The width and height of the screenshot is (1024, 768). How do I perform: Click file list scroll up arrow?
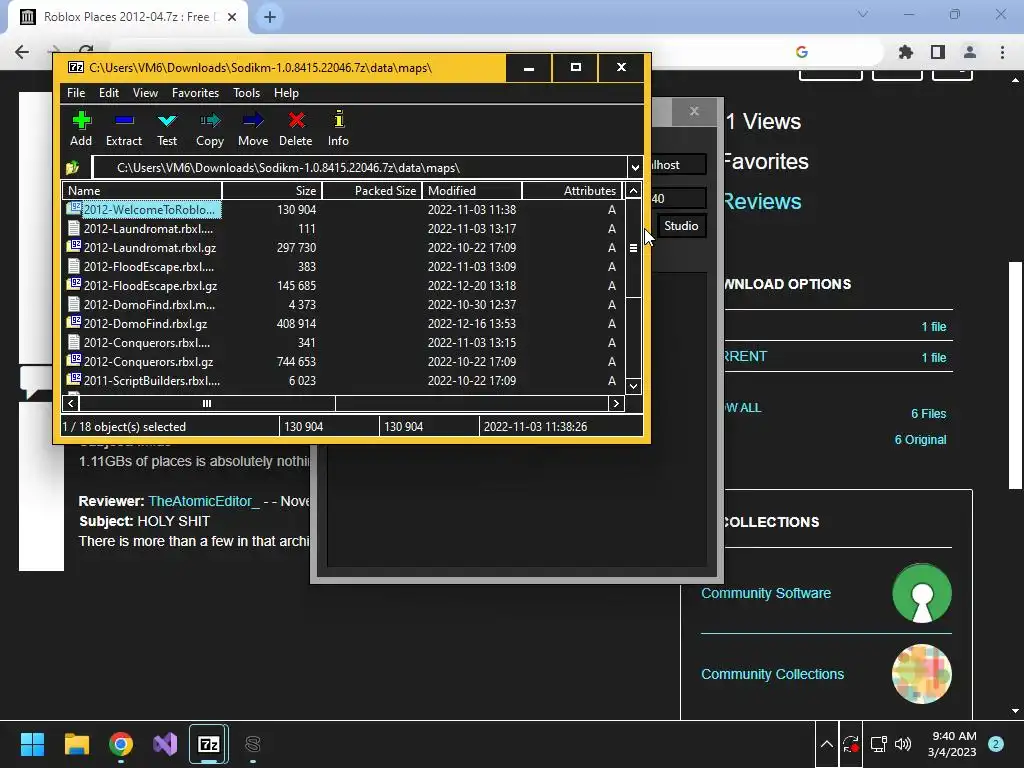tap(633, 191)
